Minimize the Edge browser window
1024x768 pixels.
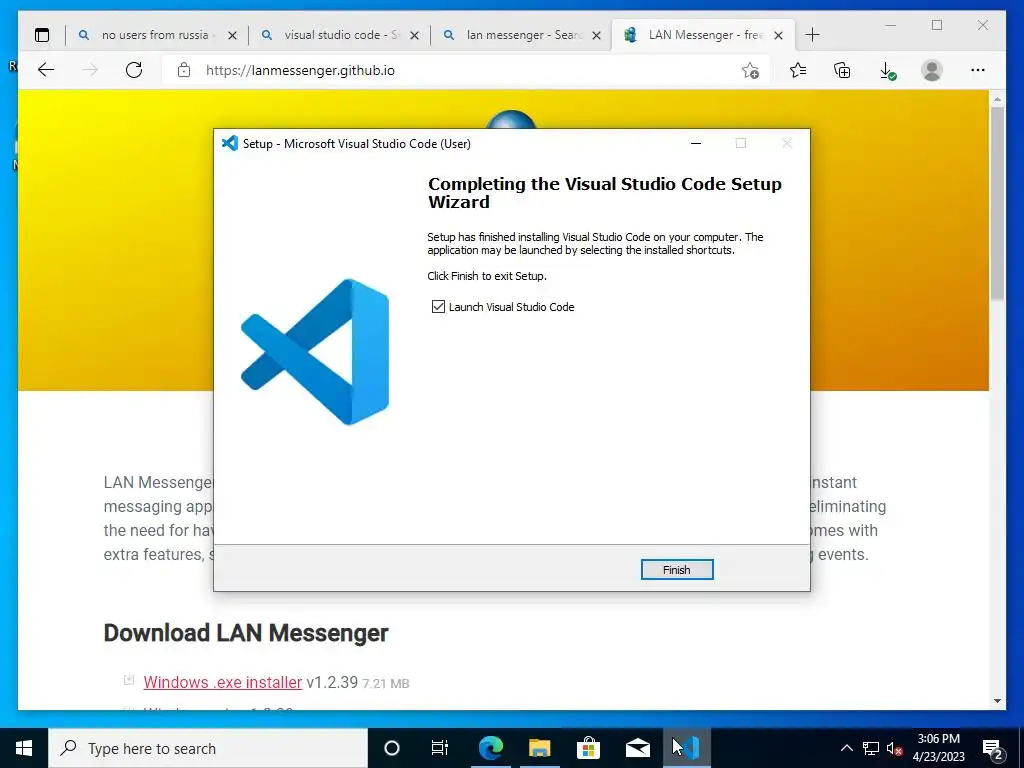coord(891,25)
